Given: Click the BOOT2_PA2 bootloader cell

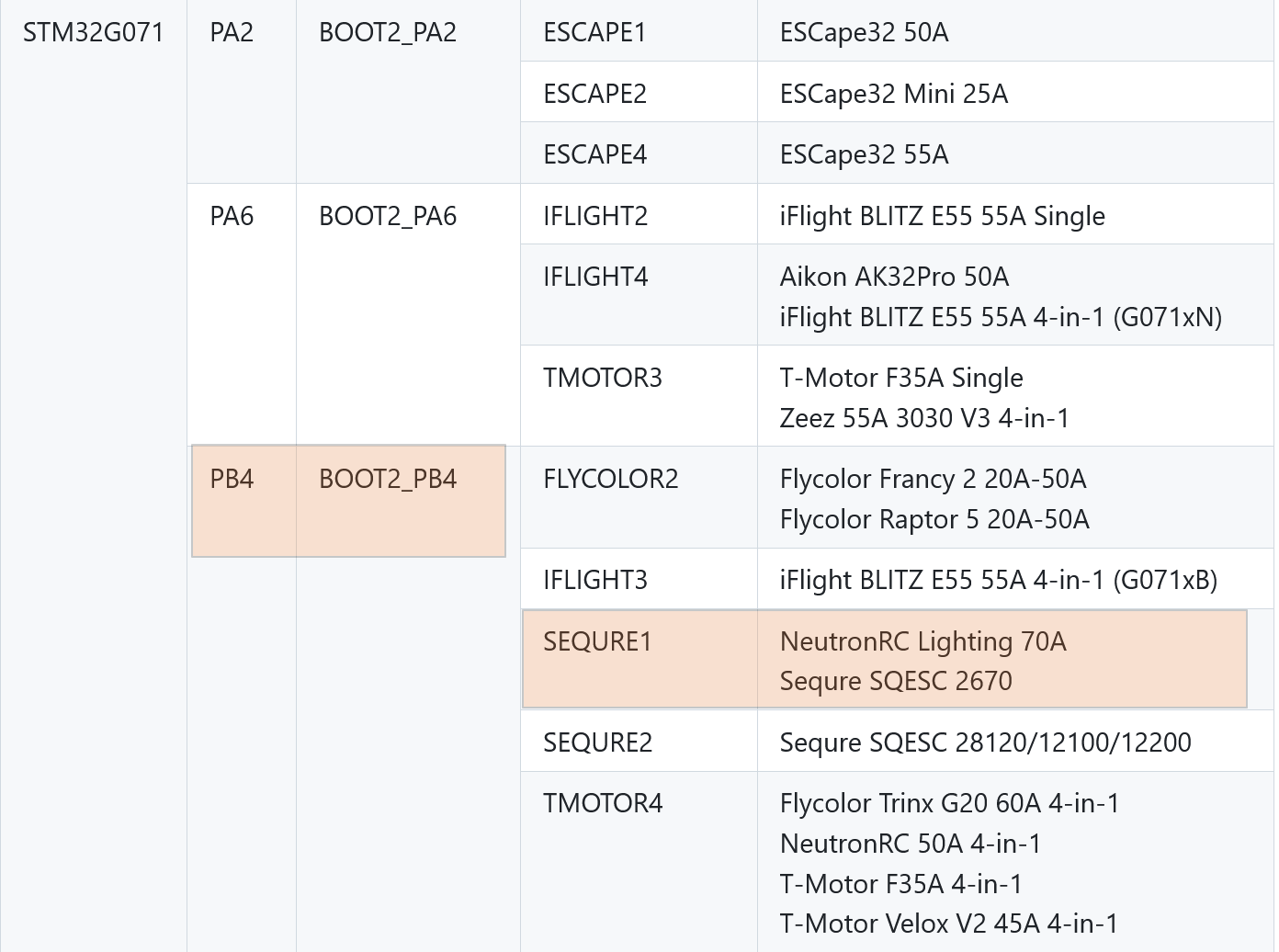Looking at the screenshot, I should coord(408,92).
